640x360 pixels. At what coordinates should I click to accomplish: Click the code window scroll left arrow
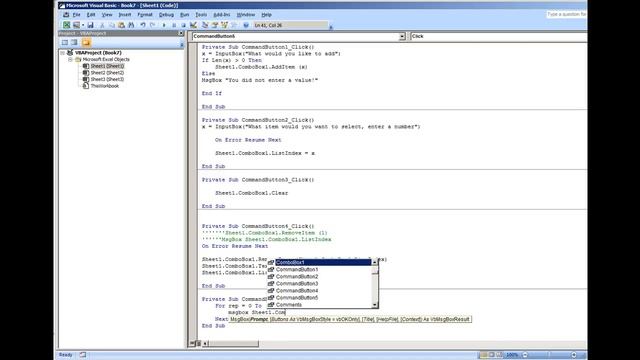(x=205, y=344)
